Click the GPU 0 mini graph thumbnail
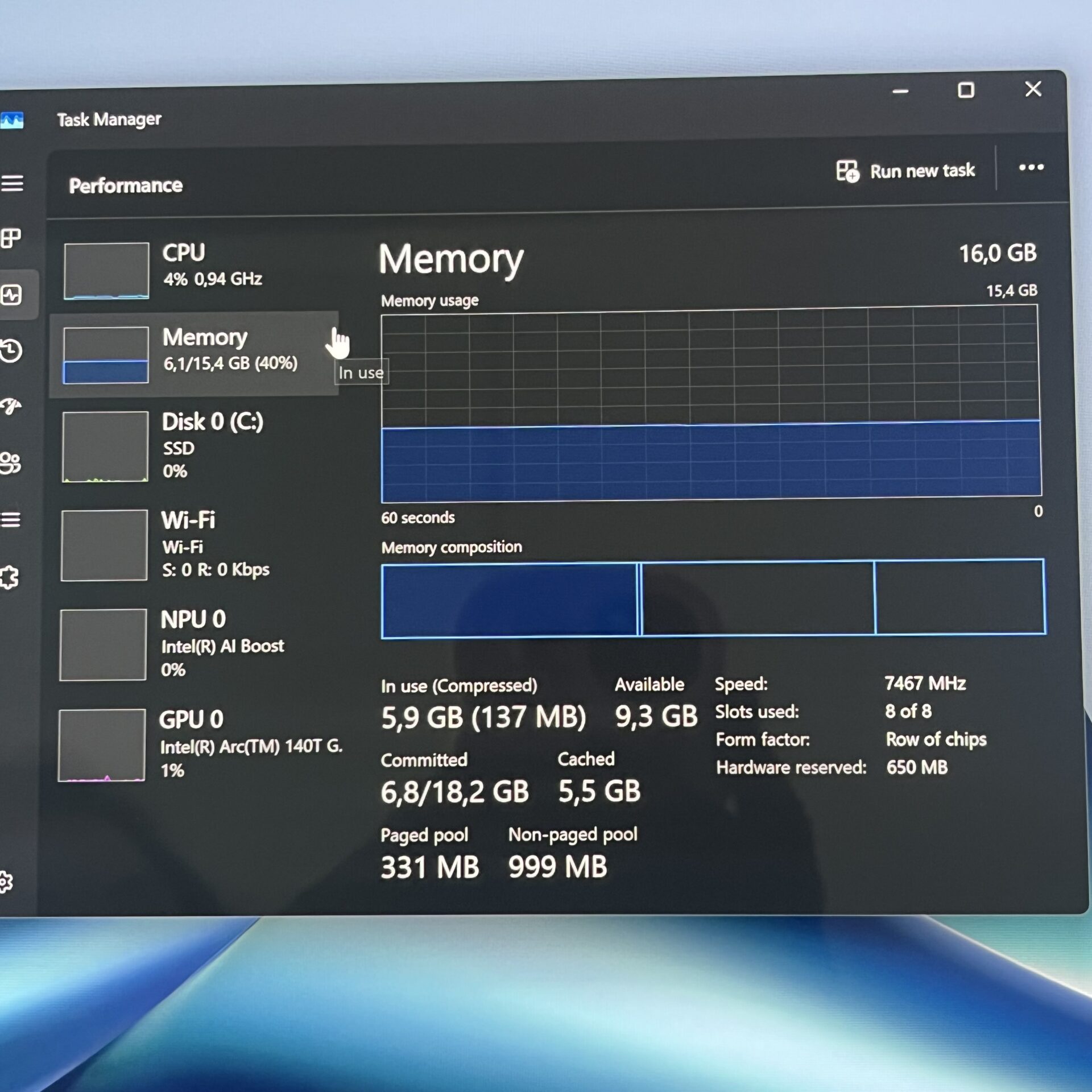This screenshot has width=1092, height=1092. pyautogui.click(x=102, y=745)
